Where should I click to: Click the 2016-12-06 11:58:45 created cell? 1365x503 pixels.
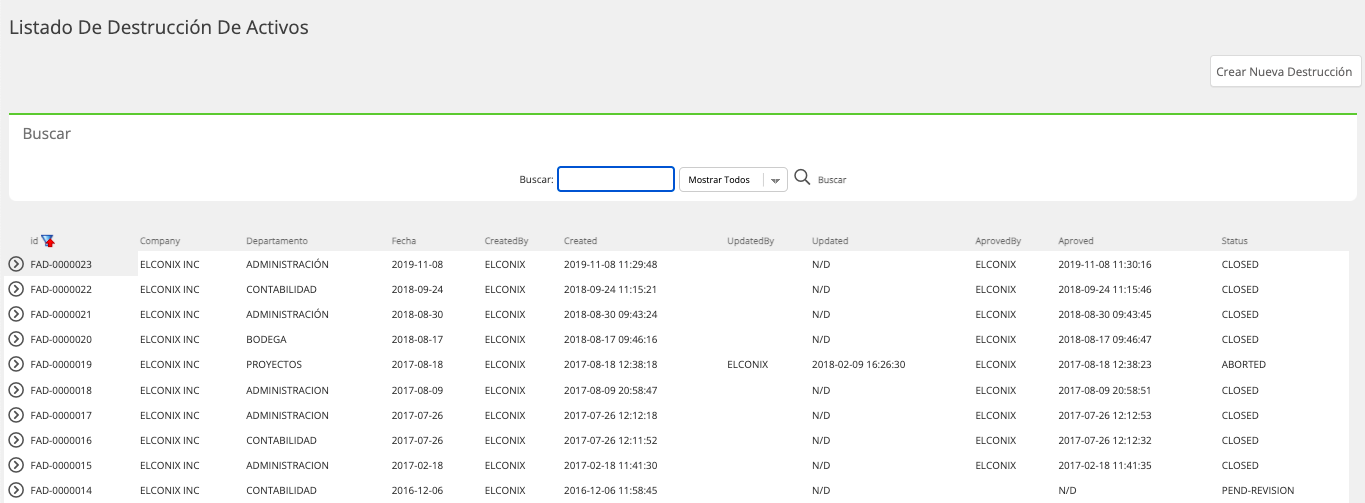611,491
